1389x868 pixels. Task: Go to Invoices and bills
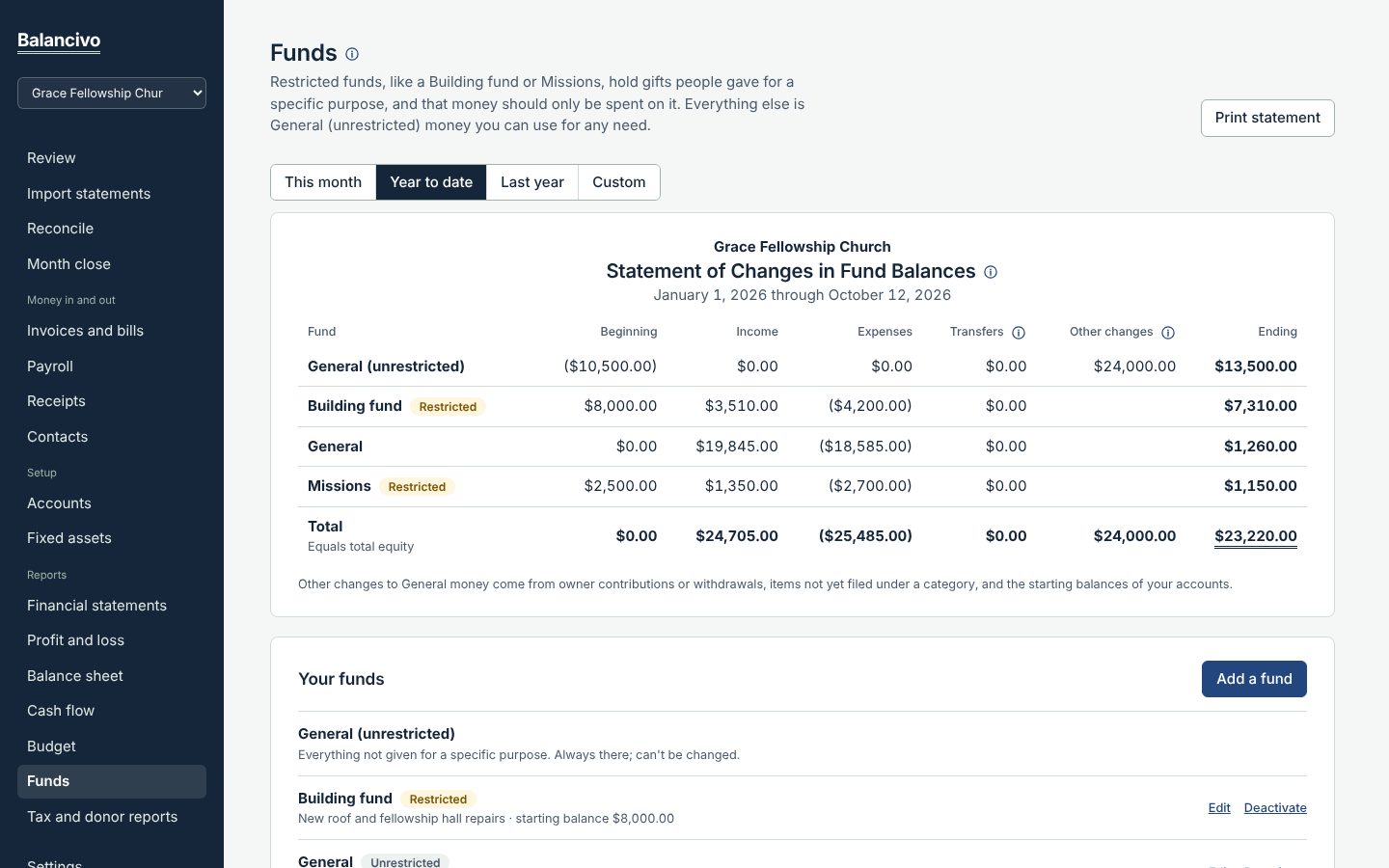112,331
